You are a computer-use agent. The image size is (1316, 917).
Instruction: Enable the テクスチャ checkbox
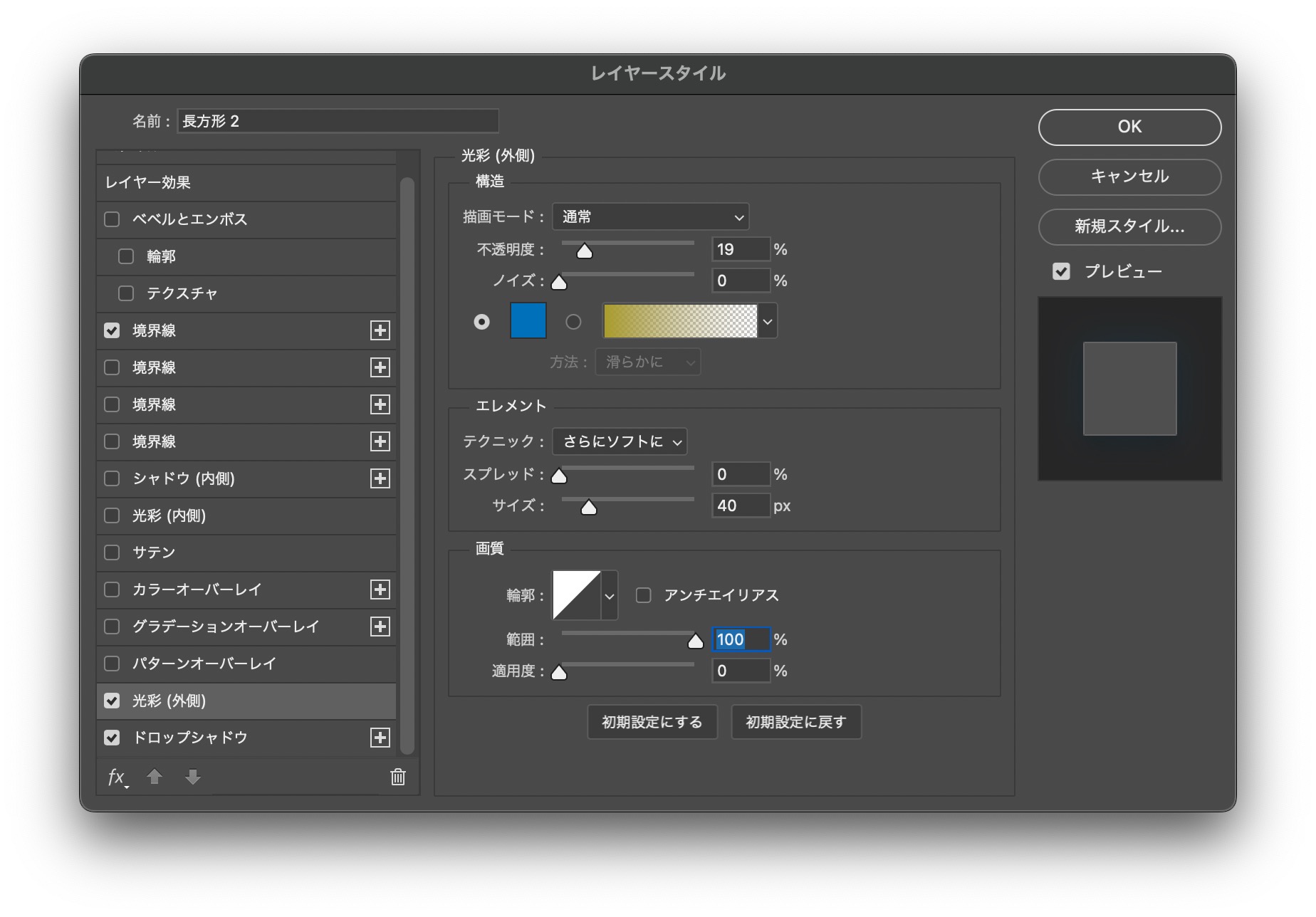coord(126,293)
